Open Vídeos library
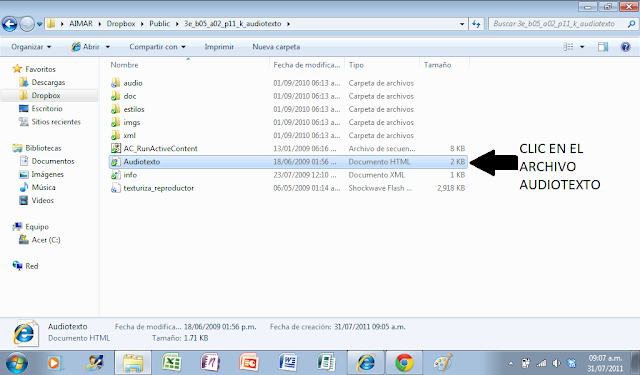 (x=42, y=200)
